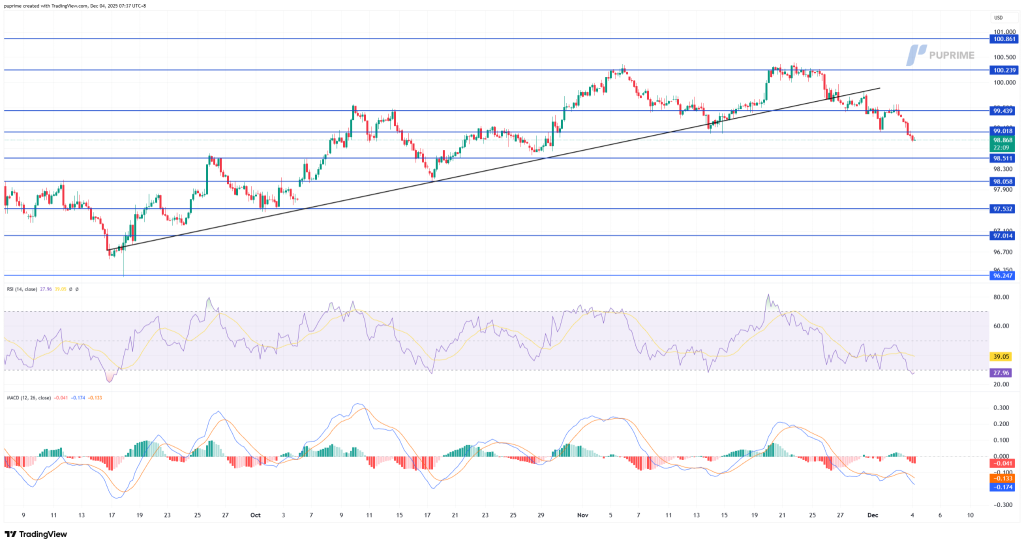Click the PU Prime watermark logo
This screenshot has width=1024, height=546.
click(945, 55)
